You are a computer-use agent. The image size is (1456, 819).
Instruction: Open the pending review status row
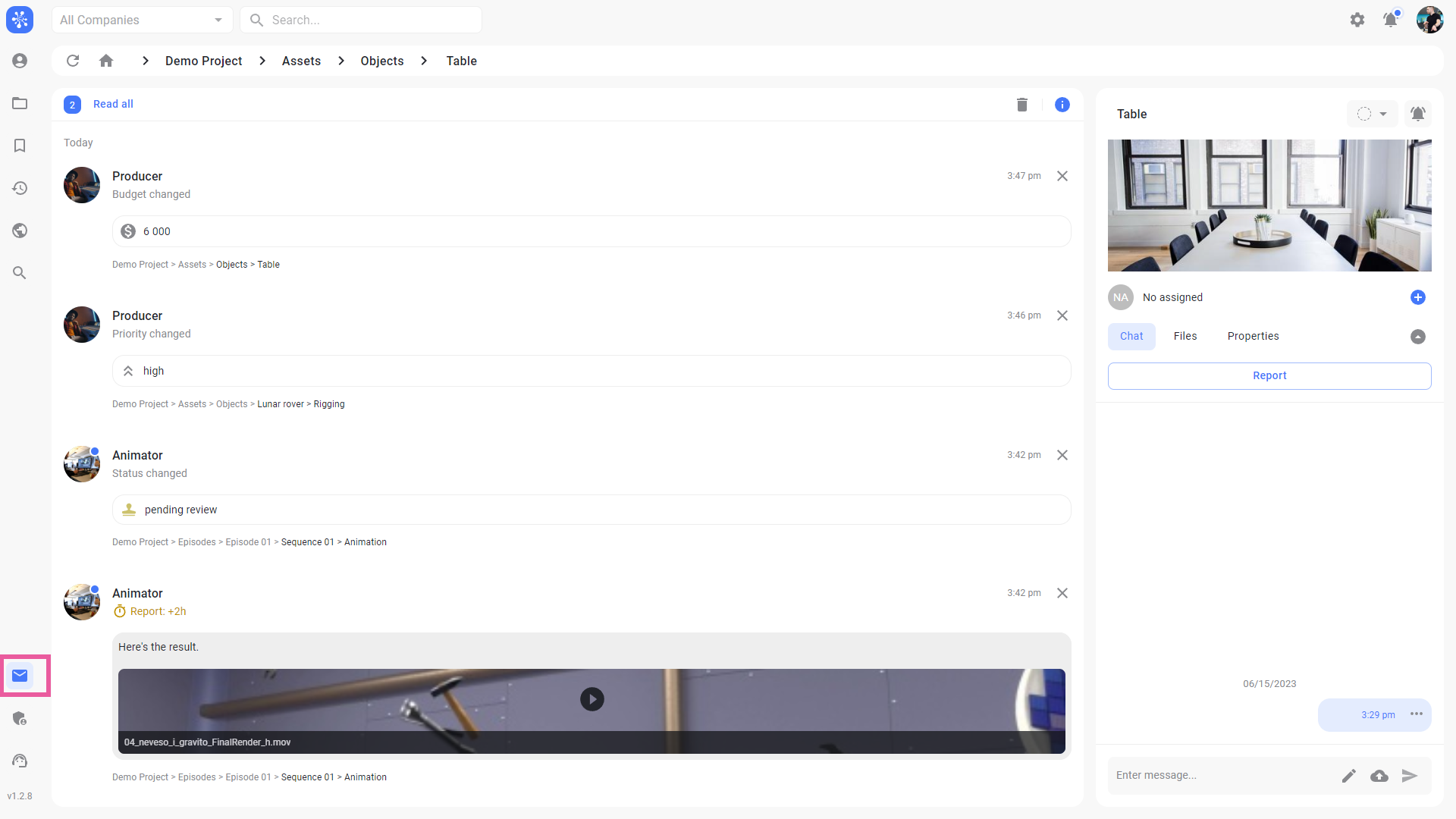(x=591, y=510)
